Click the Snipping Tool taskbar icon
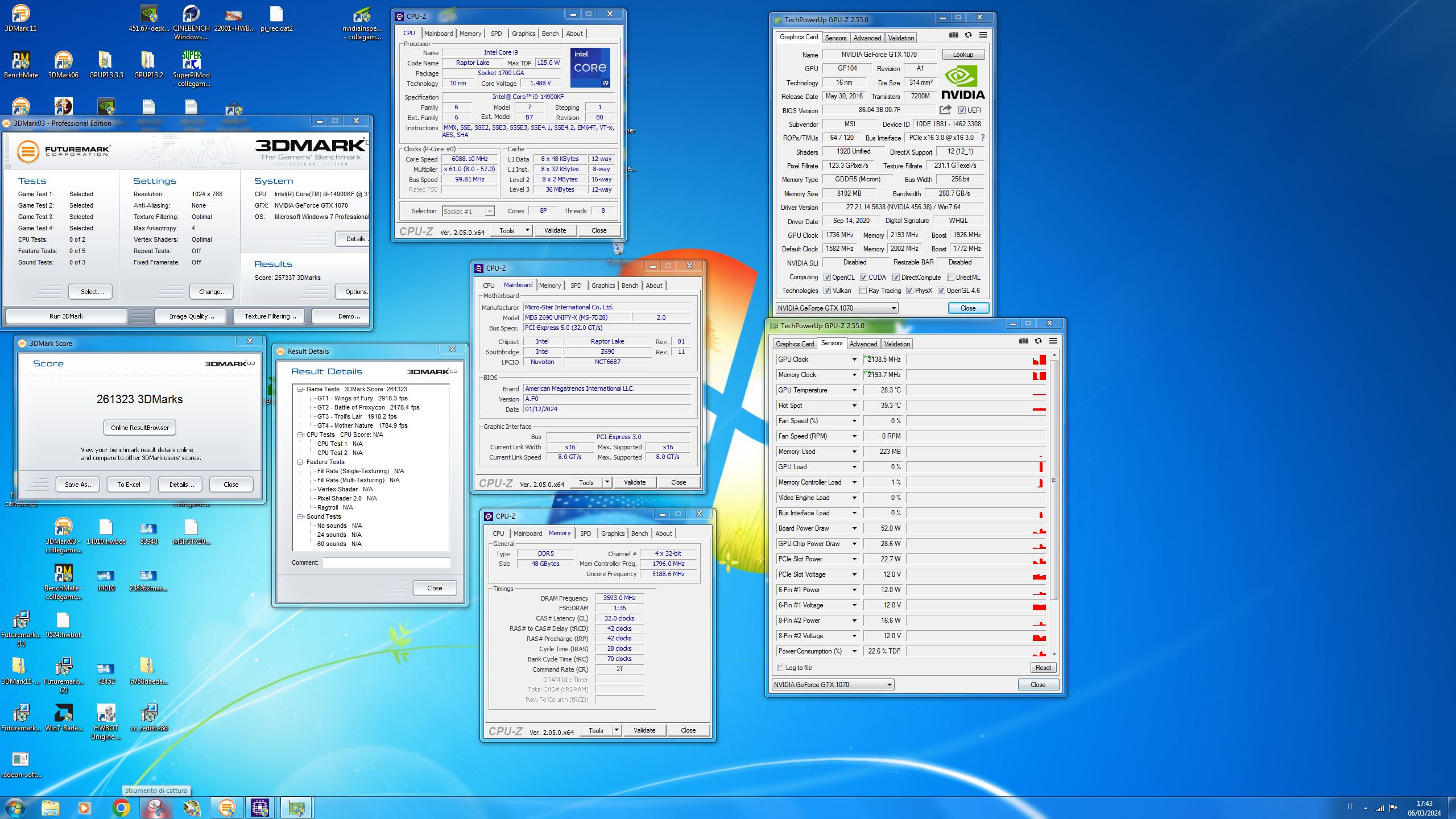The height and width of the screenshot is (819, 1456). coord(156,808)
